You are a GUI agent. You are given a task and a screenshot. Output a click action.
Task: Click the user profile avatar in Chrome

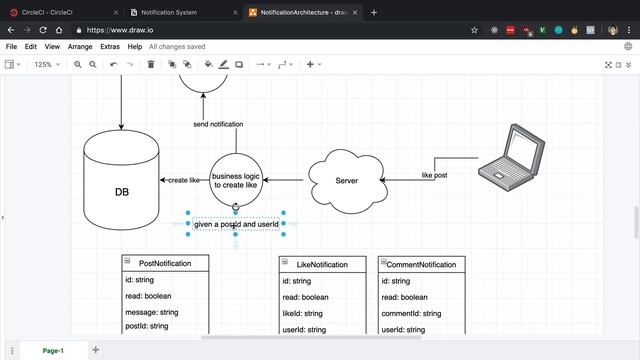(x=613, y=30)
